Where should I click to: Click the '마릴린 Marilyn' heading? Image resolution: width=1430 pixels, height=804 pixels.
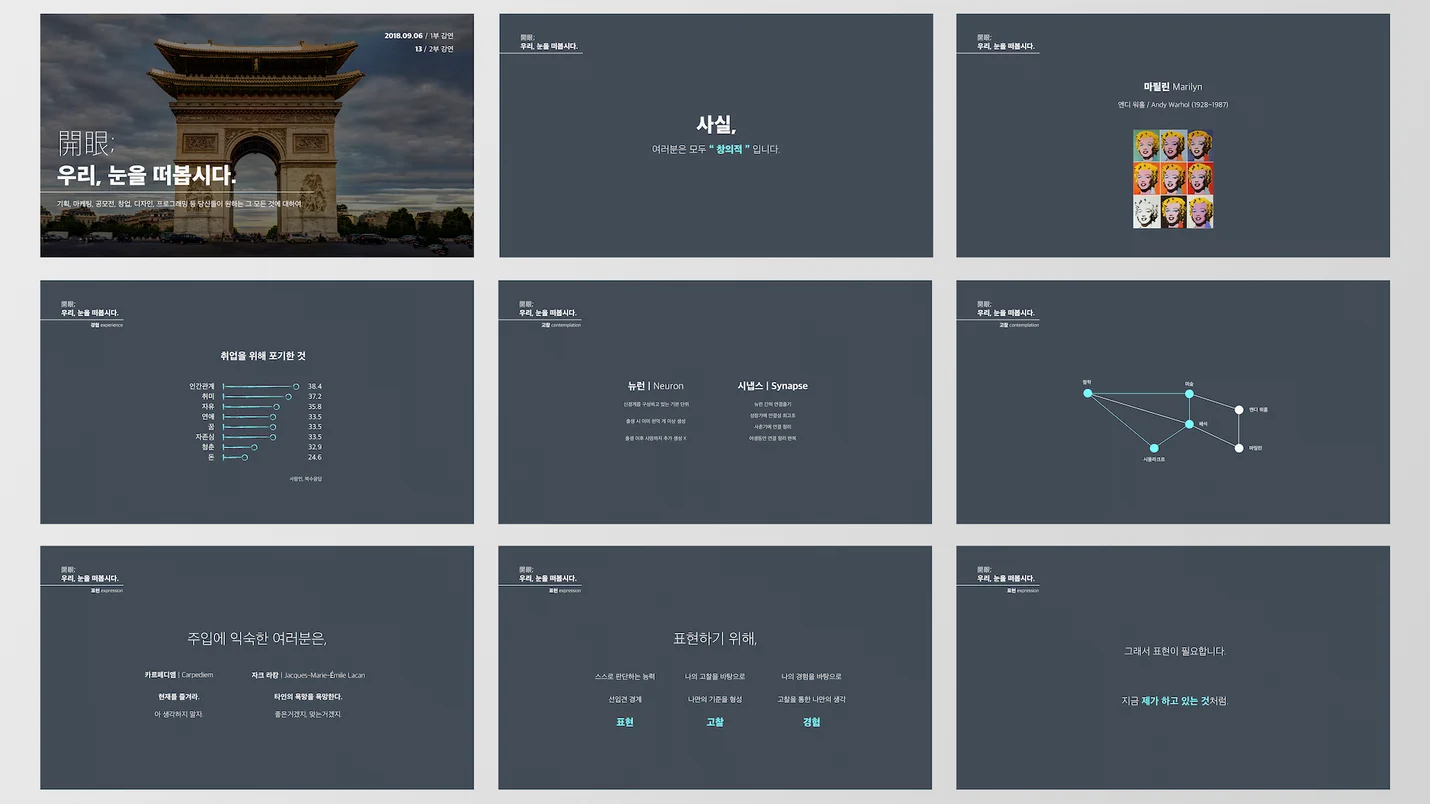1173,87
